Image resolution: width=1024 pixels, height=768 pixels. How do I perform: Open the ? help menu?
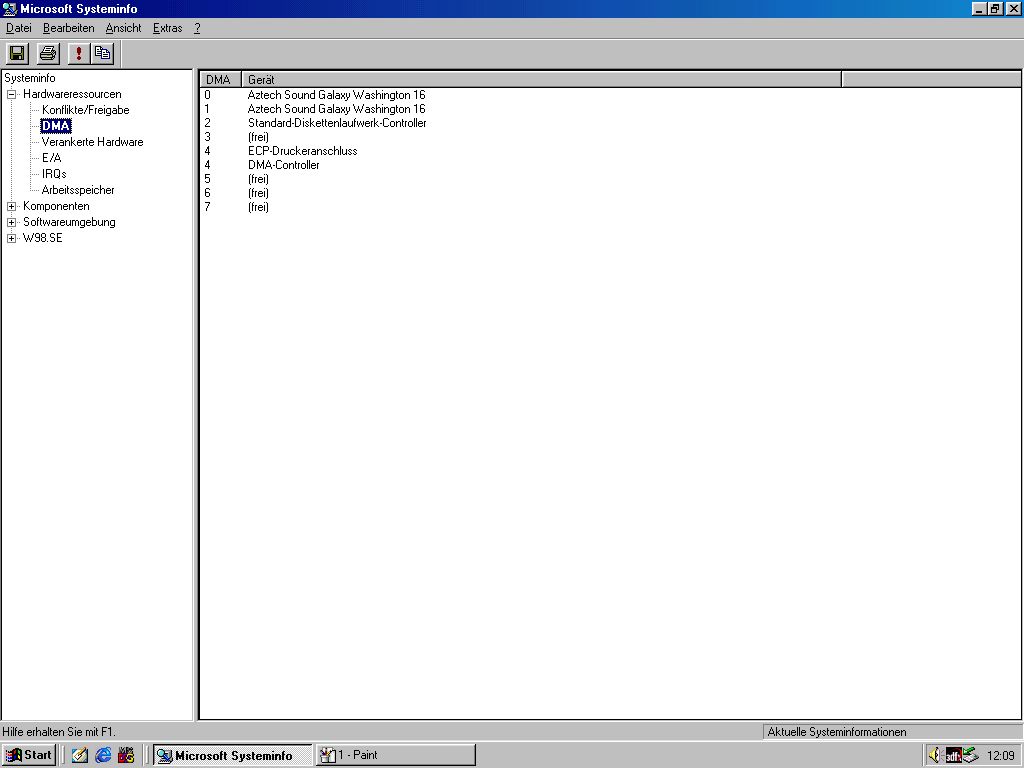[x=197, y=28]
